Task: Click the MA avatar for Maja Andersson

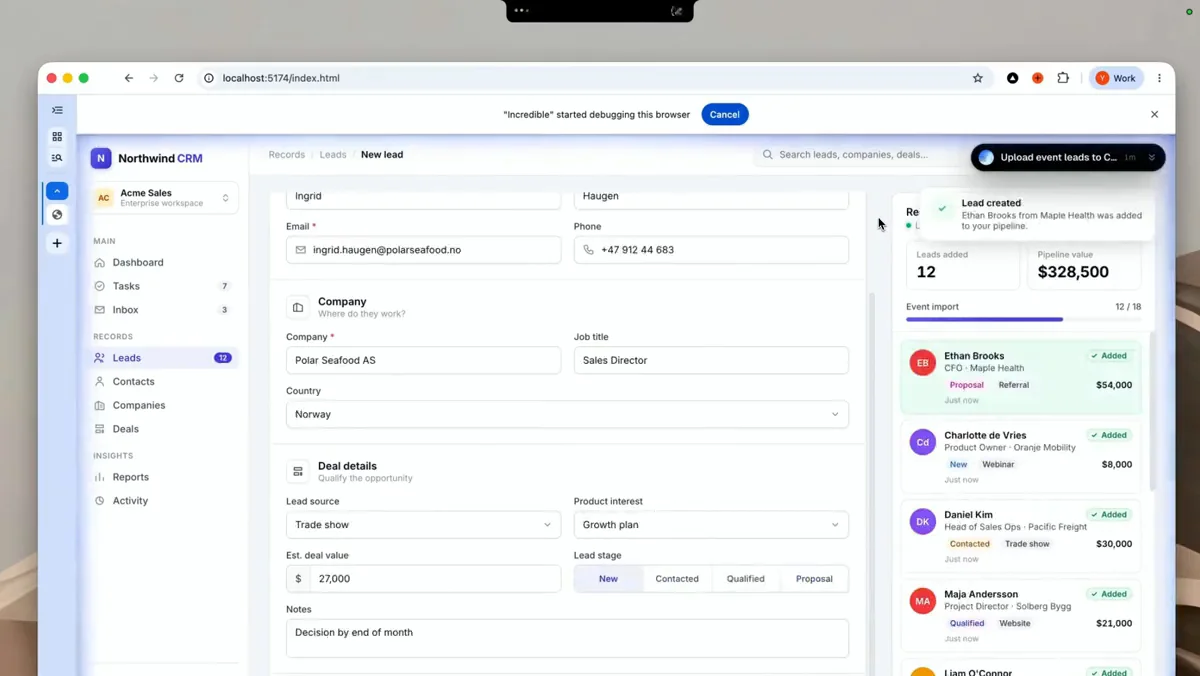Action: click(923, 601)
